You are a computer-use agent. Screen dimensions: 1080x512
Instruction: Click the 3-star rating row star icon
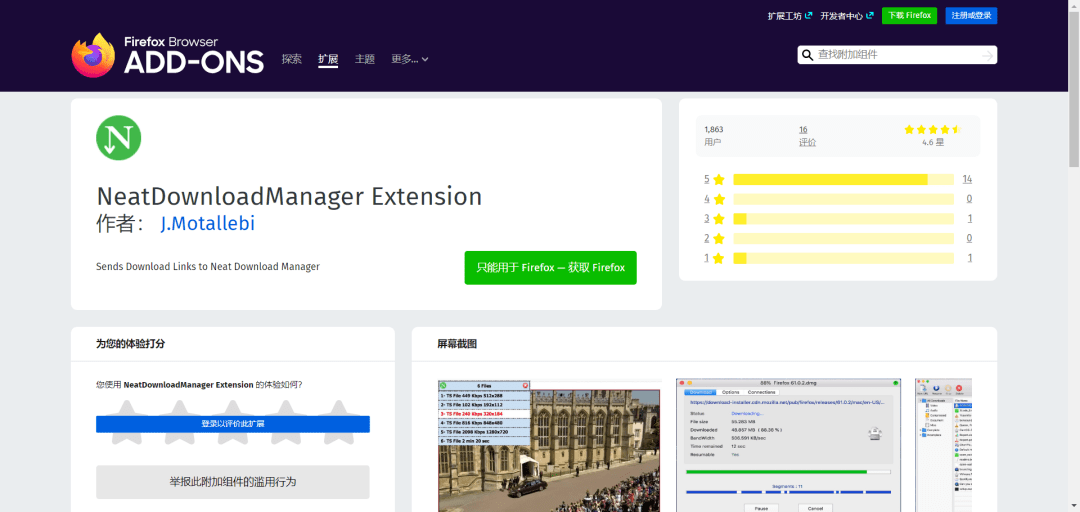pos(719,219)
